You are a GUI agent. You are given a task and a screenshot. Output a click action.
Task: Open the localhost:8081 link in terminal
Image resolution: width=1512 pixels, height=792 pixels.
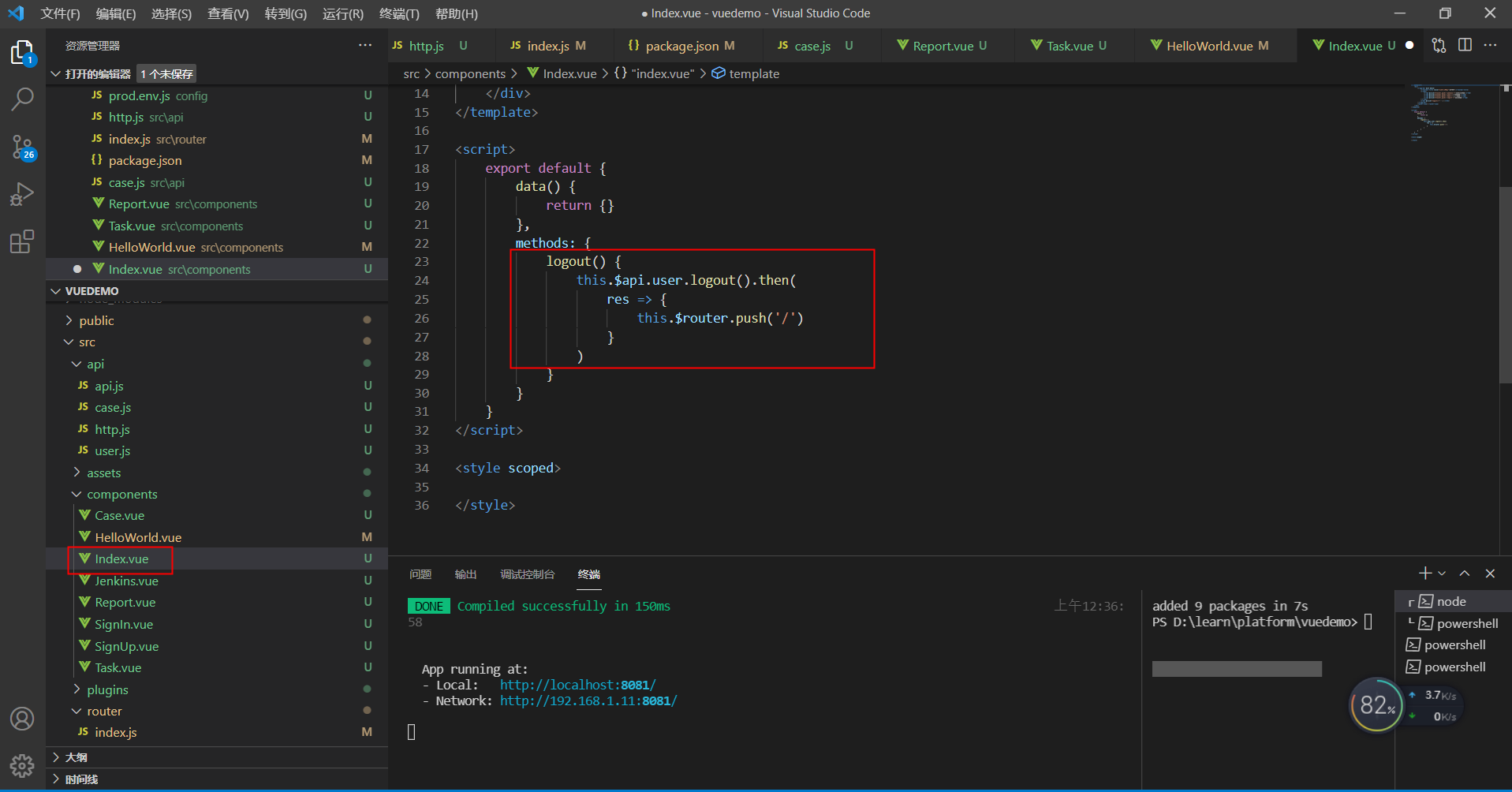[577, 685]
